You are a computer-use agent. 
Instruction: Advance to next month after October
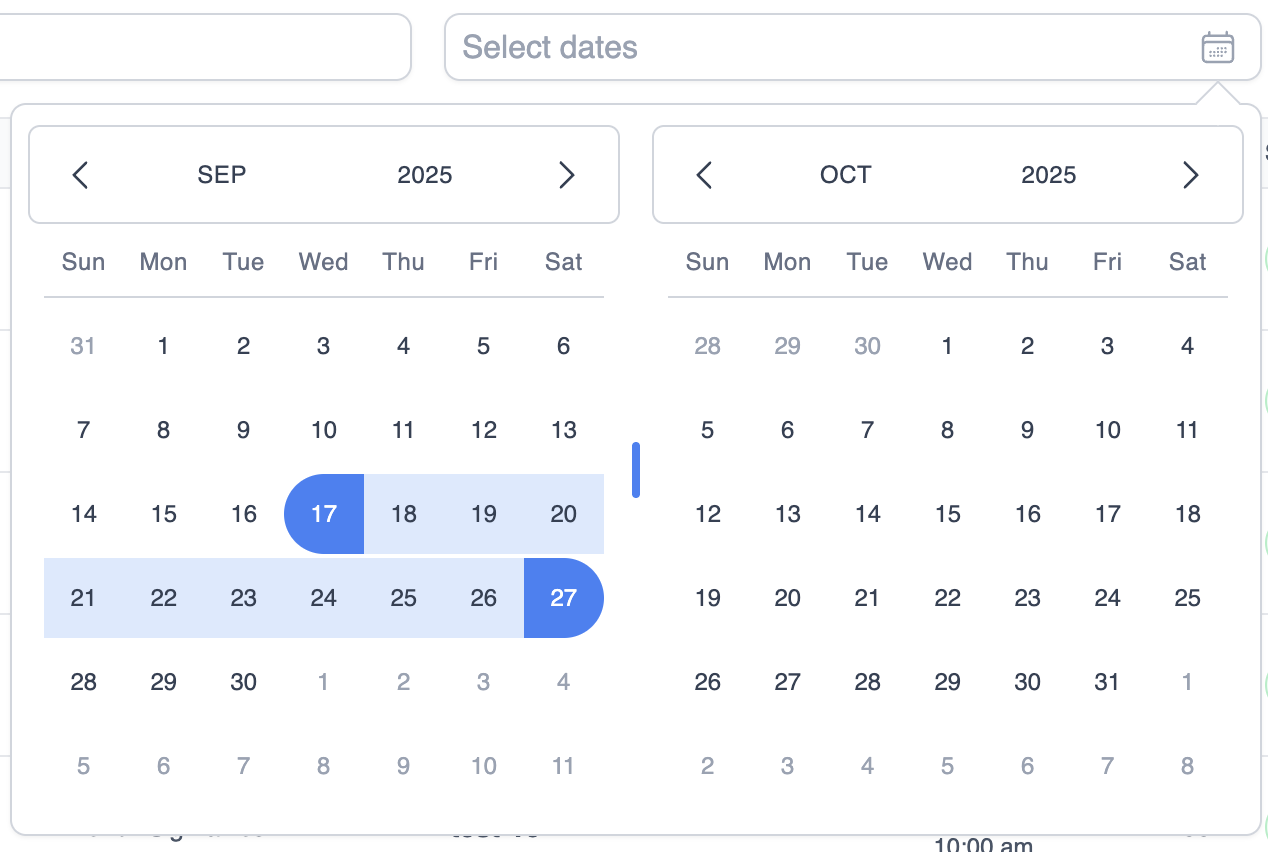click(1190, 175)
